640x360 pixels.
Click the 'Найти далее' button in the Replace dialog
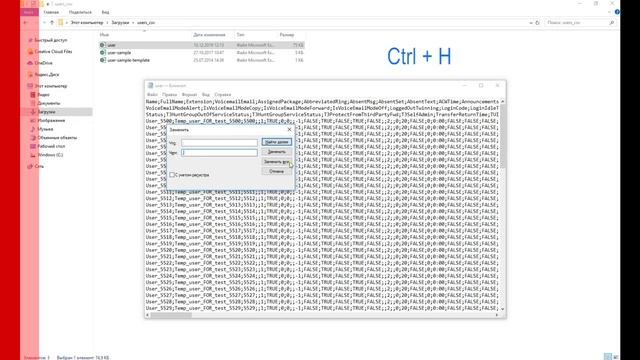click(x=276, y=142)
